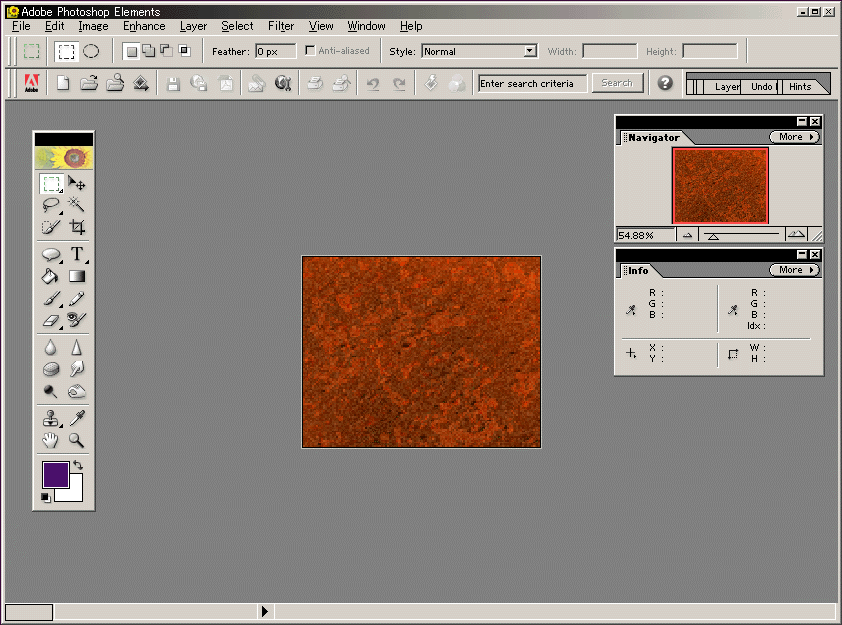Swap foreground and background colors
This screenshot has width=842, height=625.
coord(77,466)
